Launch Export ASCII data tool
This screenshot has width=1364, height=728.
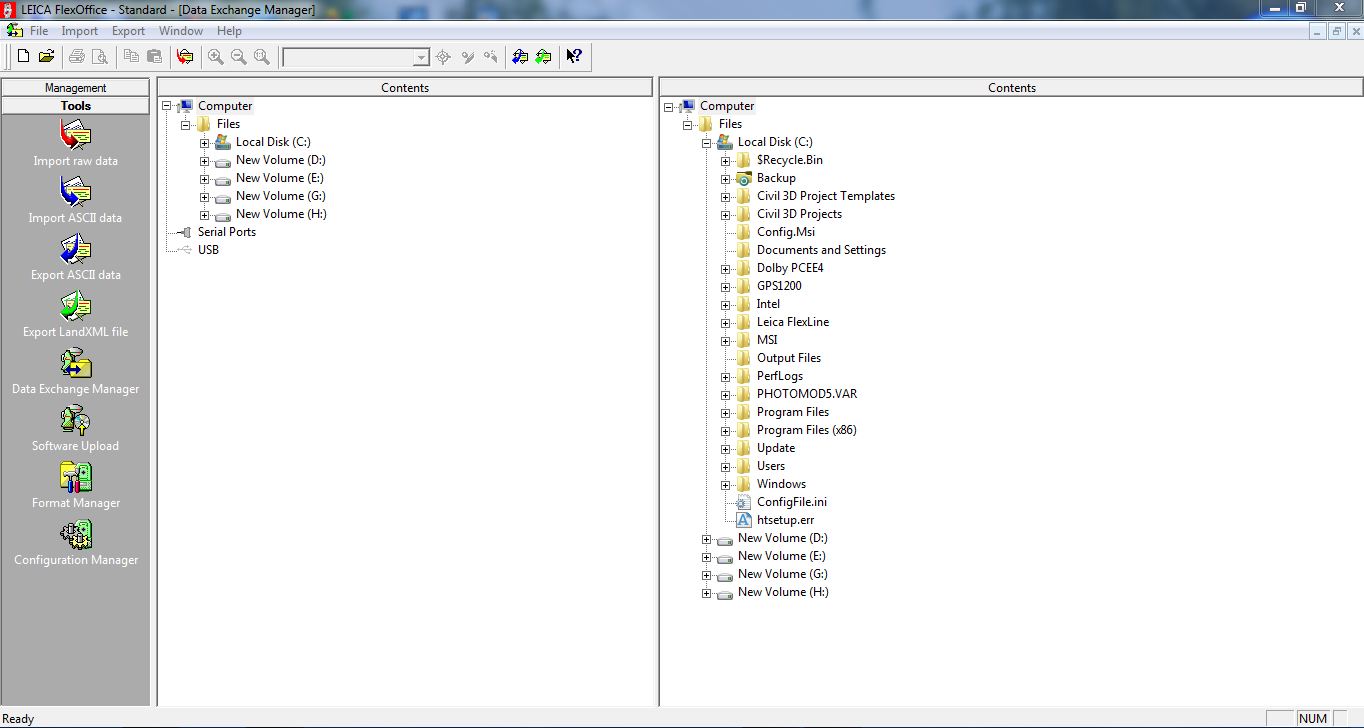click(x=75, y=257)
